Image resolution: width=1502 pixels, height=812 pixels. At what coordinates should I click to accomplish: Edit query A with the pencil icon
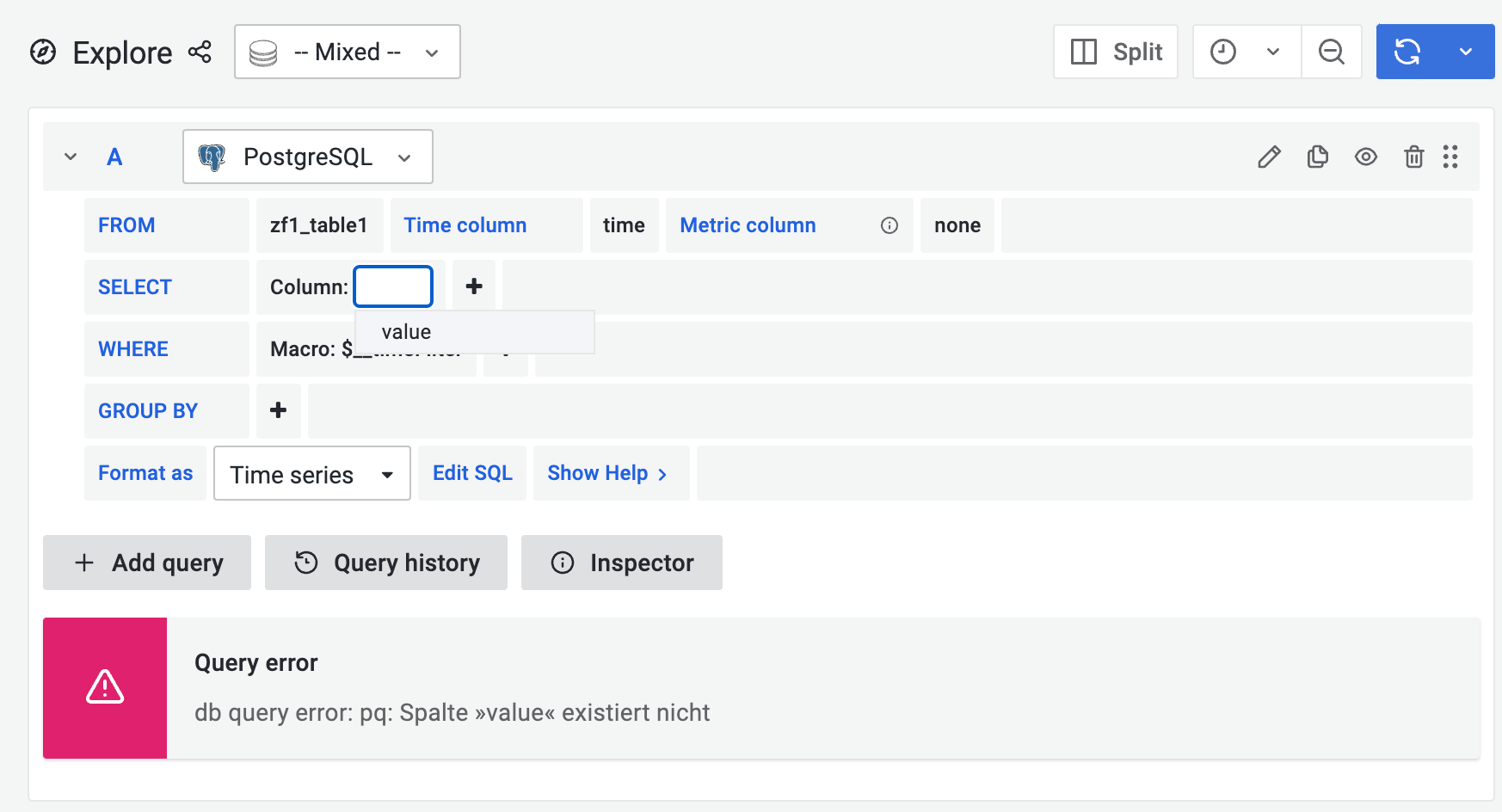point(1269,157)
